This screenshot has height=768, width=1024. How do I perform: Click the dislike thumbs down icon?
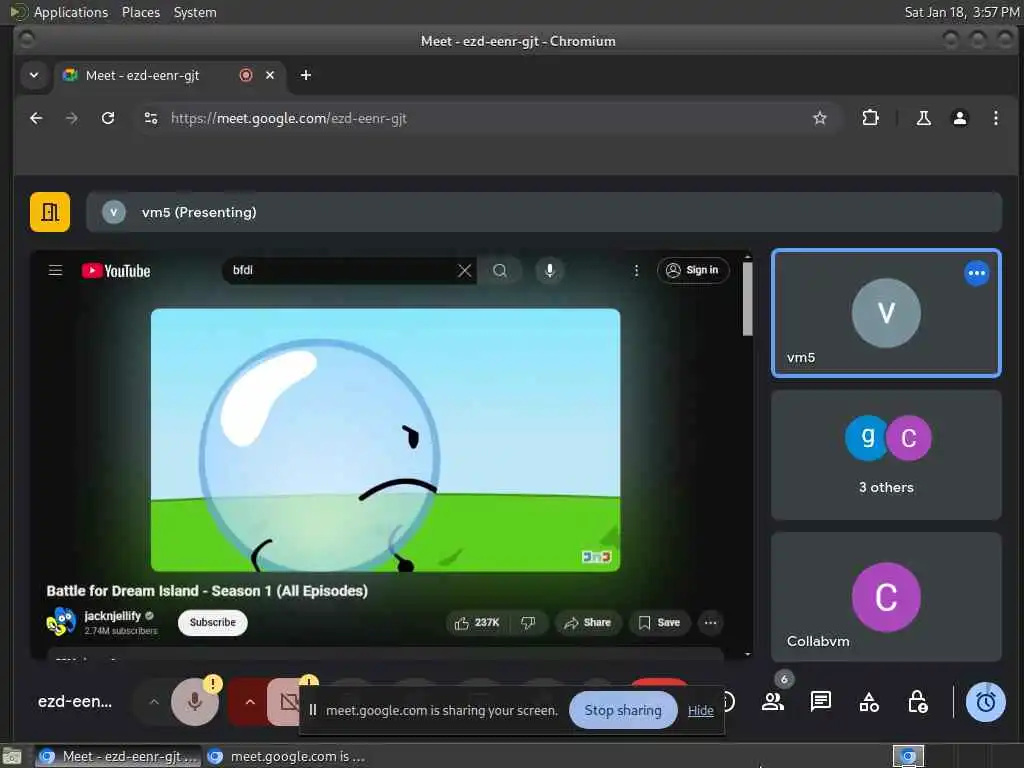pyautogui.click(x=528, y=623)
